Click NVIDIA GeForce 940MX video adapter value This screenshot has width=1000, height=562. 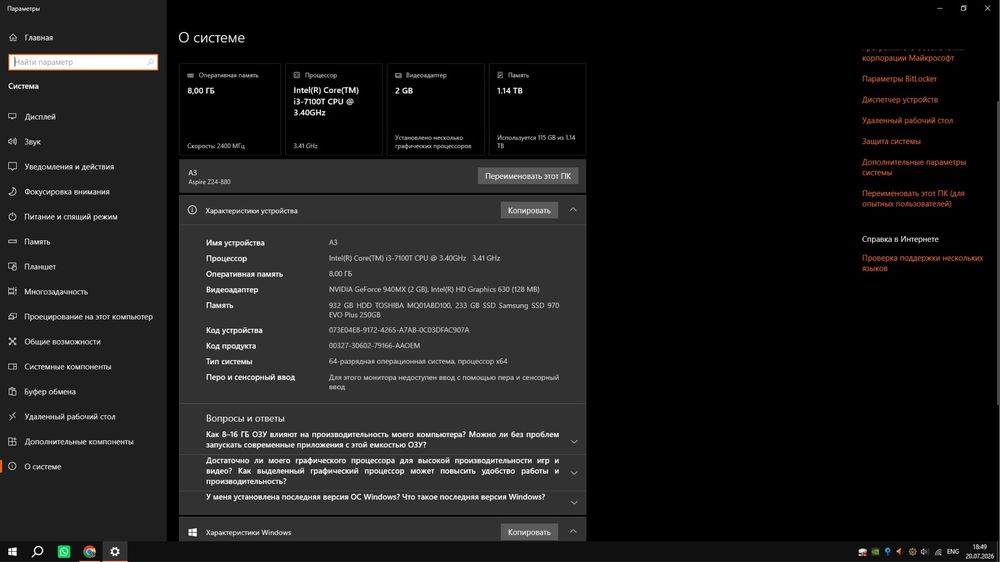(434, 290)
